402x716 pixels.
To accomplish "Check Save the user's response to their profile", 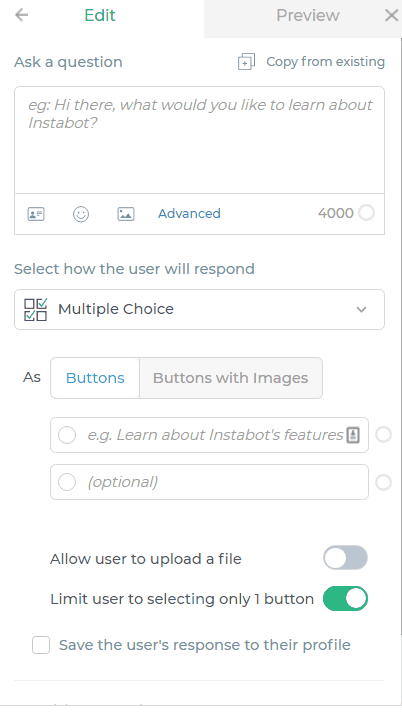I will click(41, 645).
